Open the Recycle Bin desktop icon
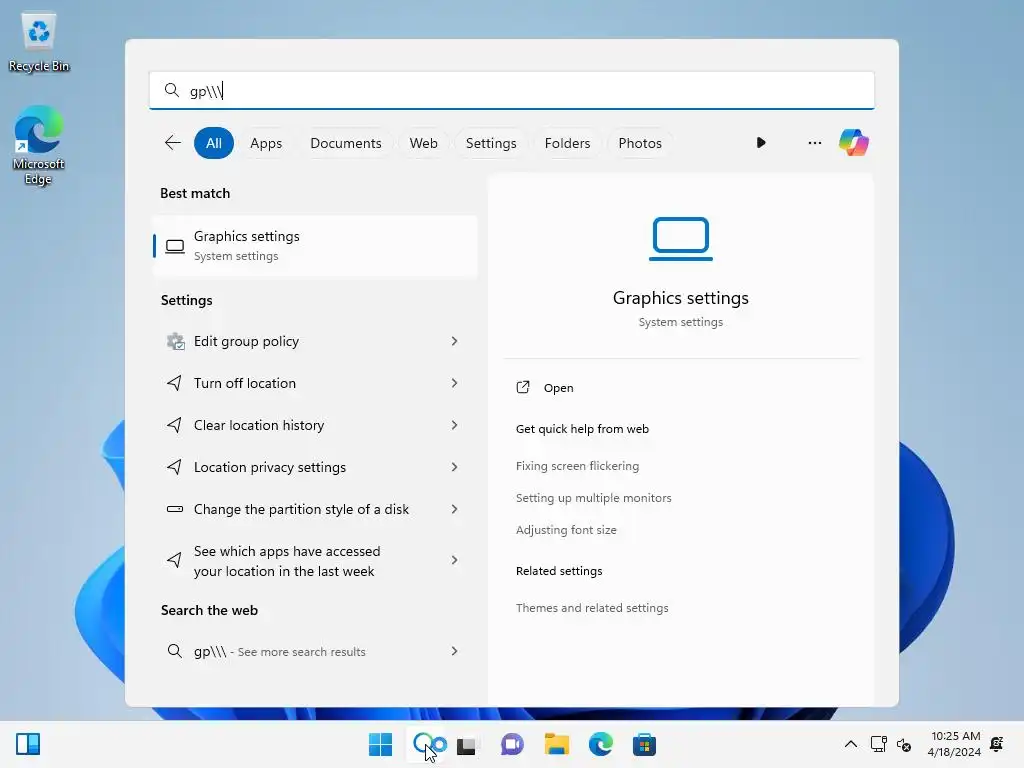The height and width of the screenshot is (768, 1024). point(39,42)
